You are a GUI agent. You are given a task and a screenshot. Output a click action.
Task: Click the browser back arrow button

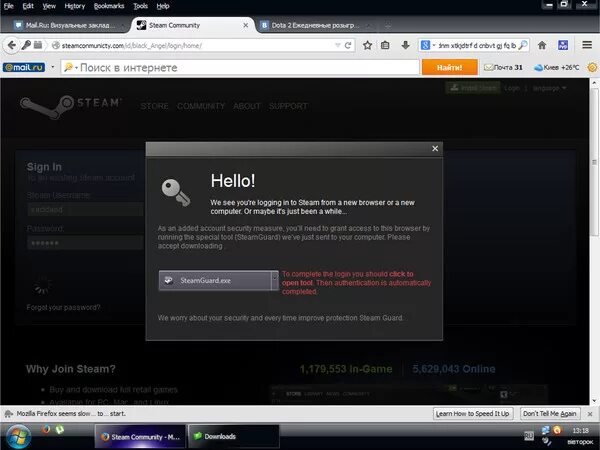click(x=11, y=46)
